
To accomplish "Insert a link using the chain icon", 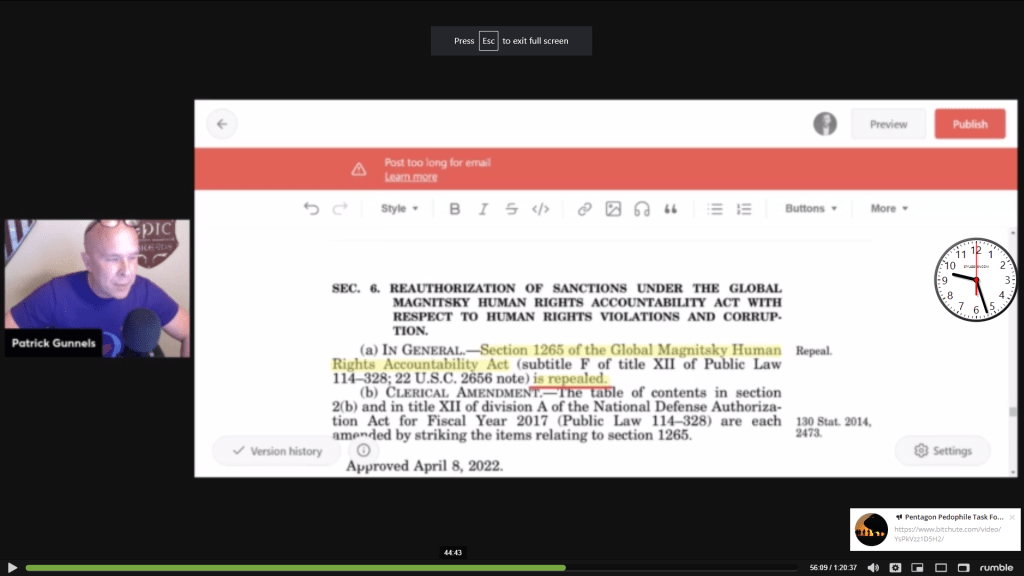I will click(x=584, y=209).
